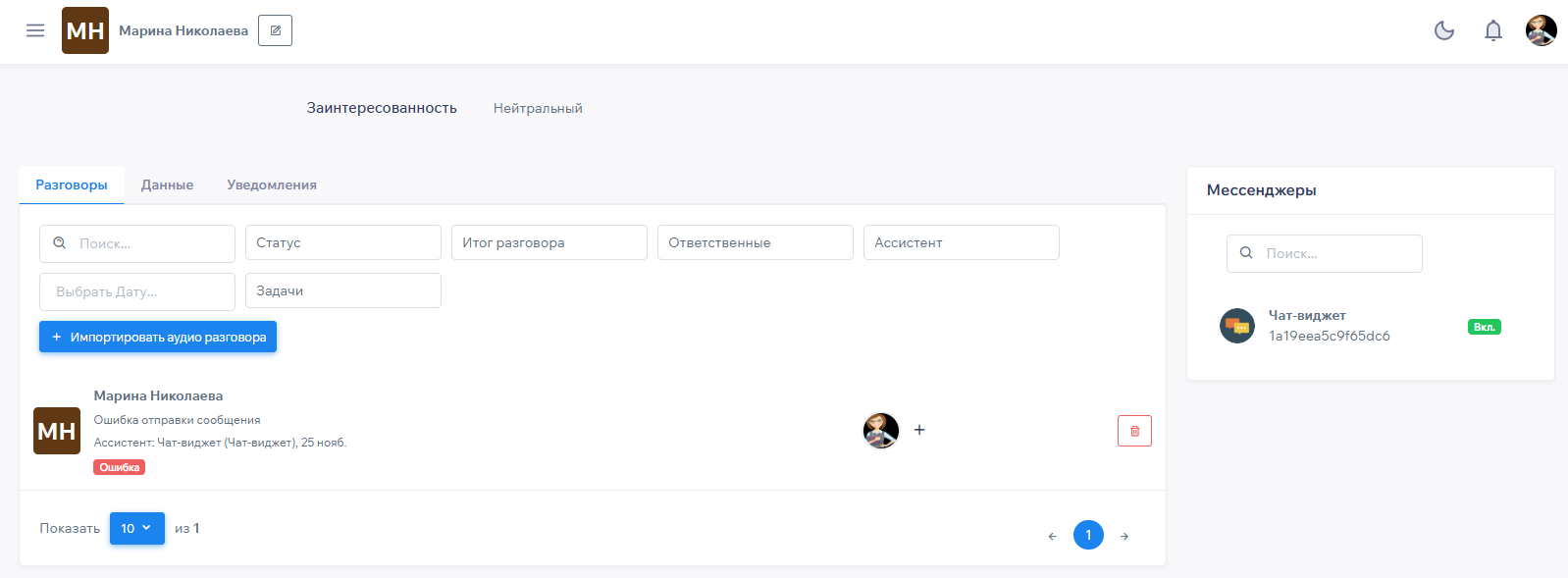
Task: Toggle dark mode moon icon
Action: [x=1444, y=30]
